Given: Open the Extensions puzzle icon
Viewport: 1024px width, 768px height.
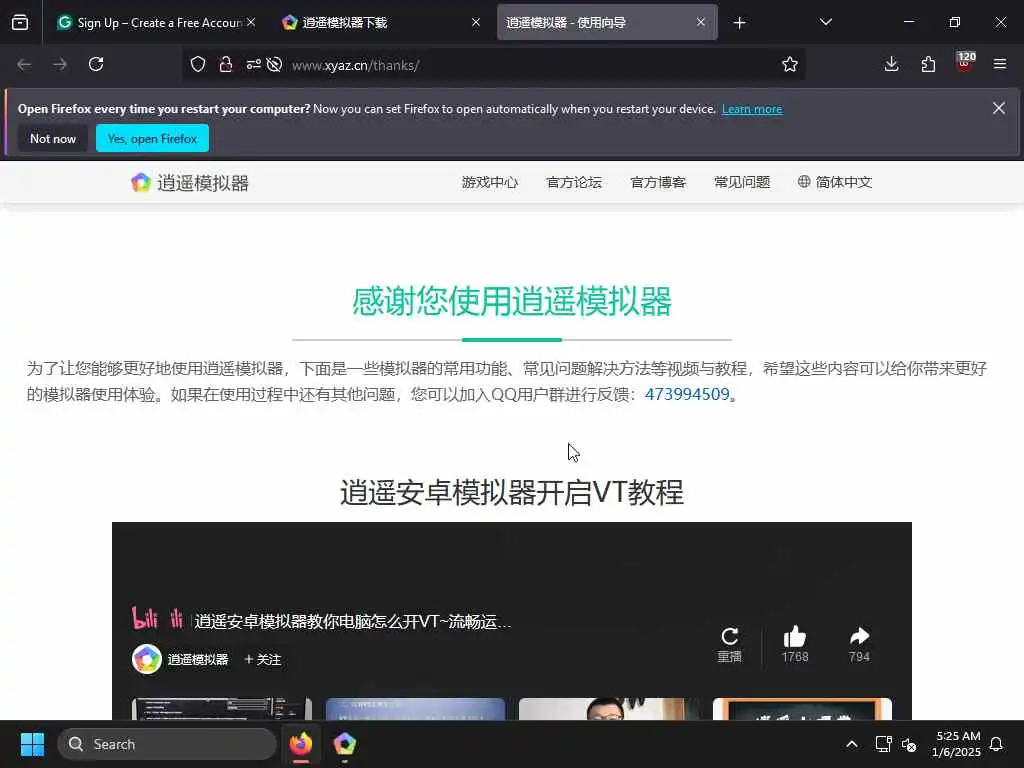Looking at the screenshot, I should (x=928, y=64).
